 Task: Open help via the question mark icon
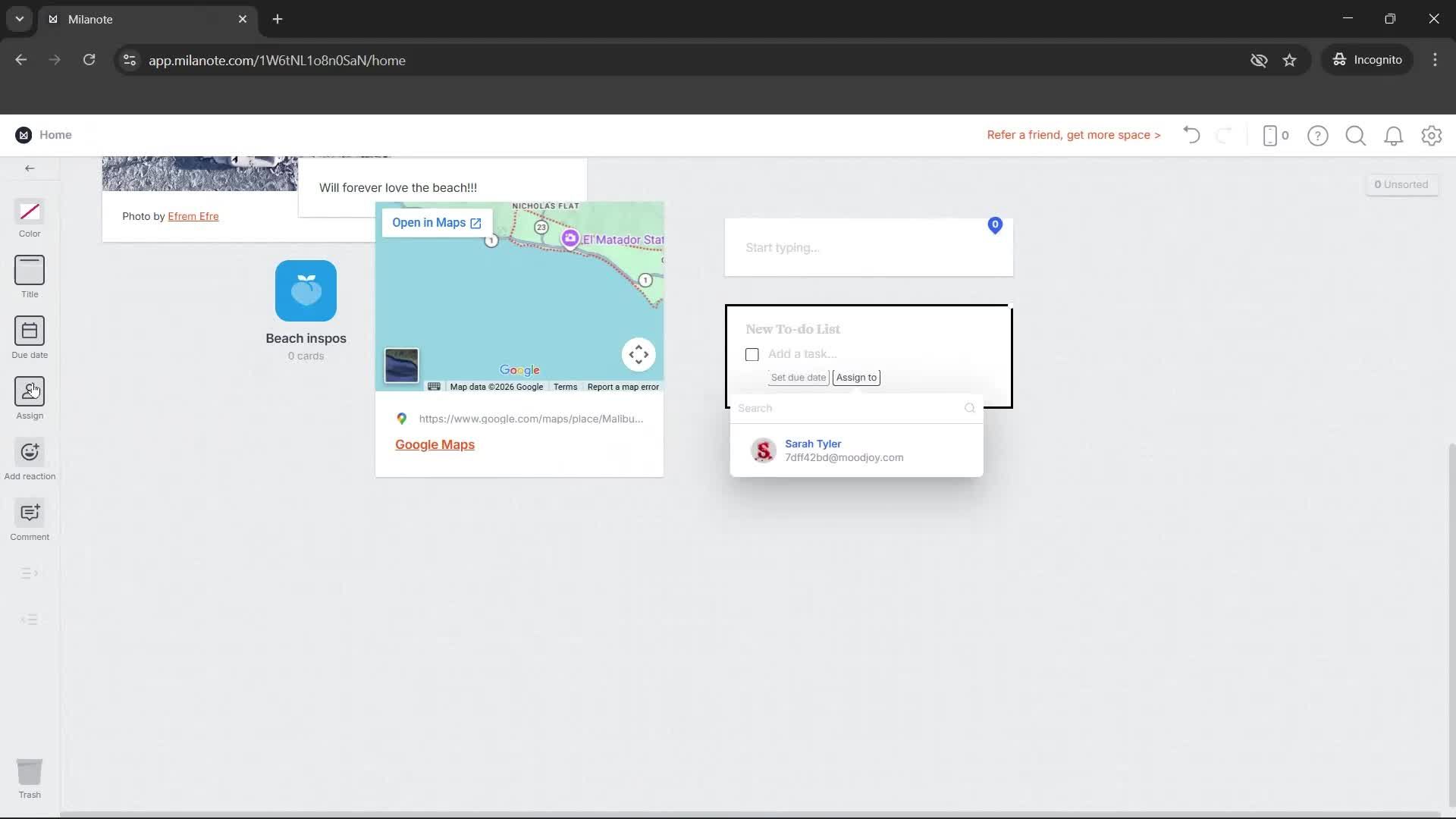(1318, 136)
